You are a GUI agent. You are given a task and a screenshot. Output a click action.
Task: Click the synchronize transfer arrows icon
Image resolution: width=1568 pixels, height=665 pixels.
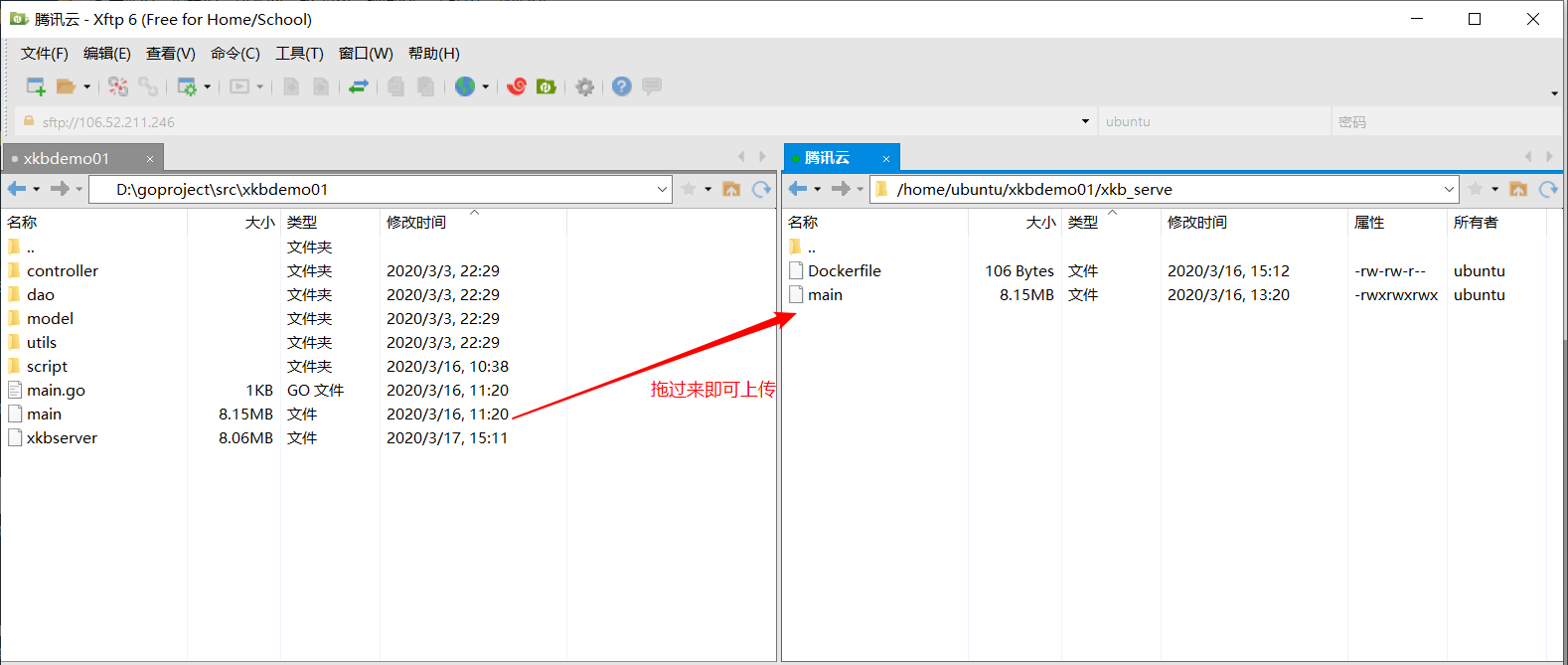click(x=359, y=86)
